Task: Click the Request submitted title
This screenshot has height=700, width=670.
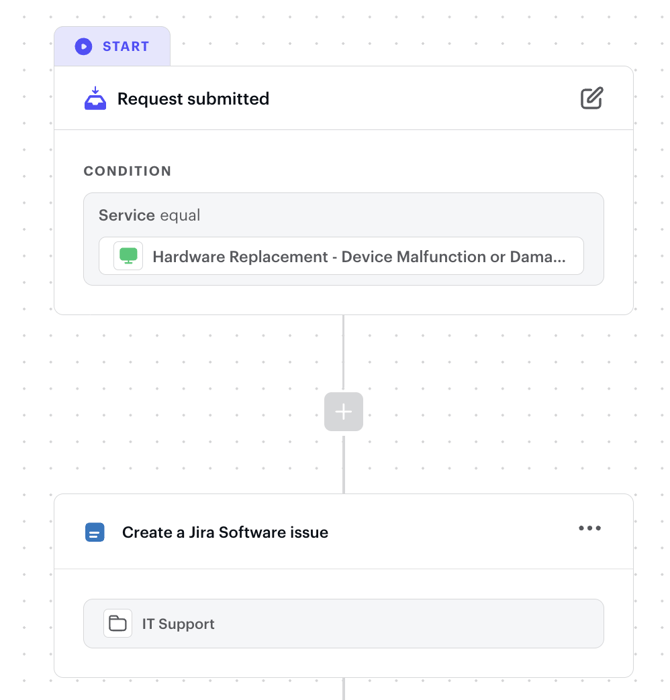Action: pyautogui.click(x=193, y=99)
